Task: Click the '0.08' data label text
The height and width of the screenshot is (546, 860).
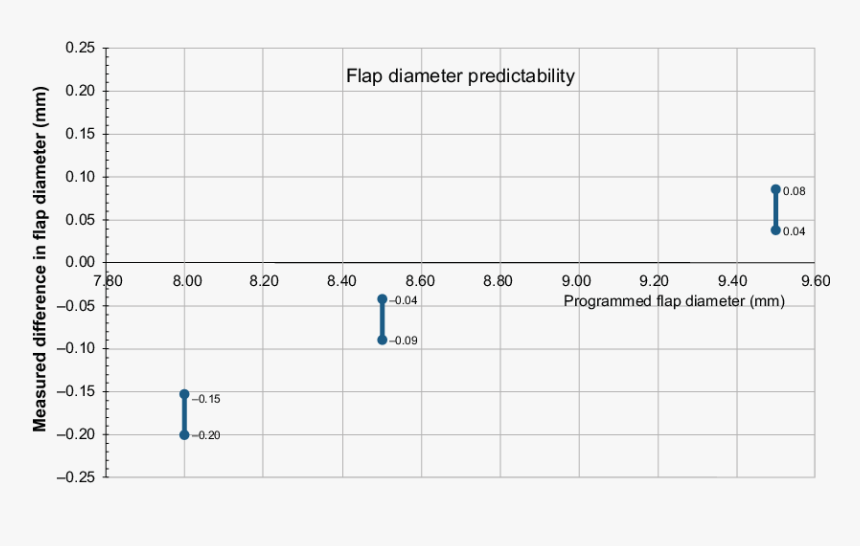Action: [x=794, y=191]
